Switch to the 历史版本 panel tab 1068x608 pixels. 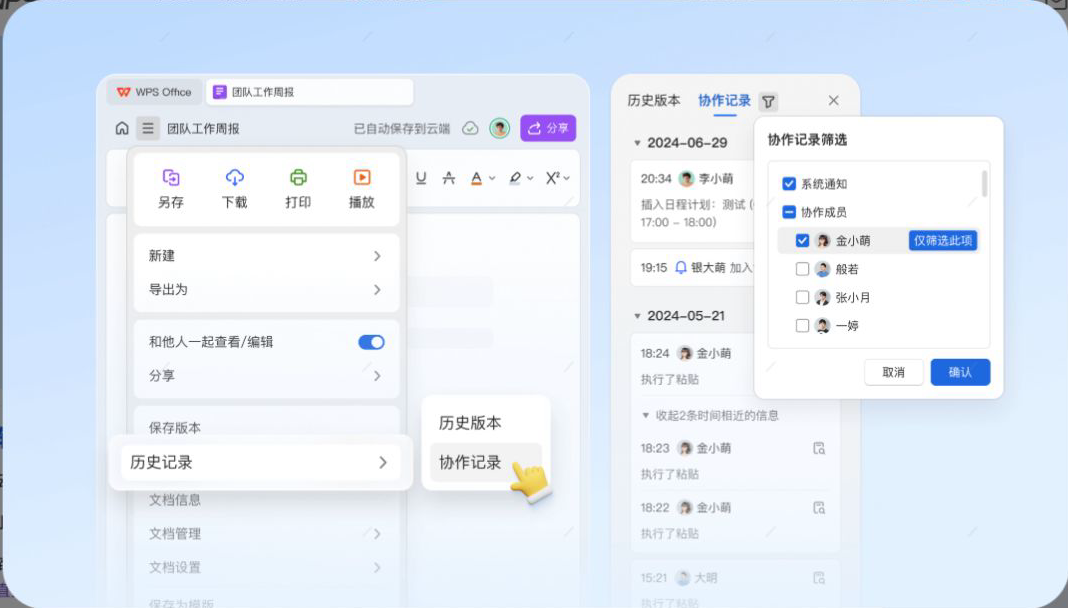(x=654, y=101)
